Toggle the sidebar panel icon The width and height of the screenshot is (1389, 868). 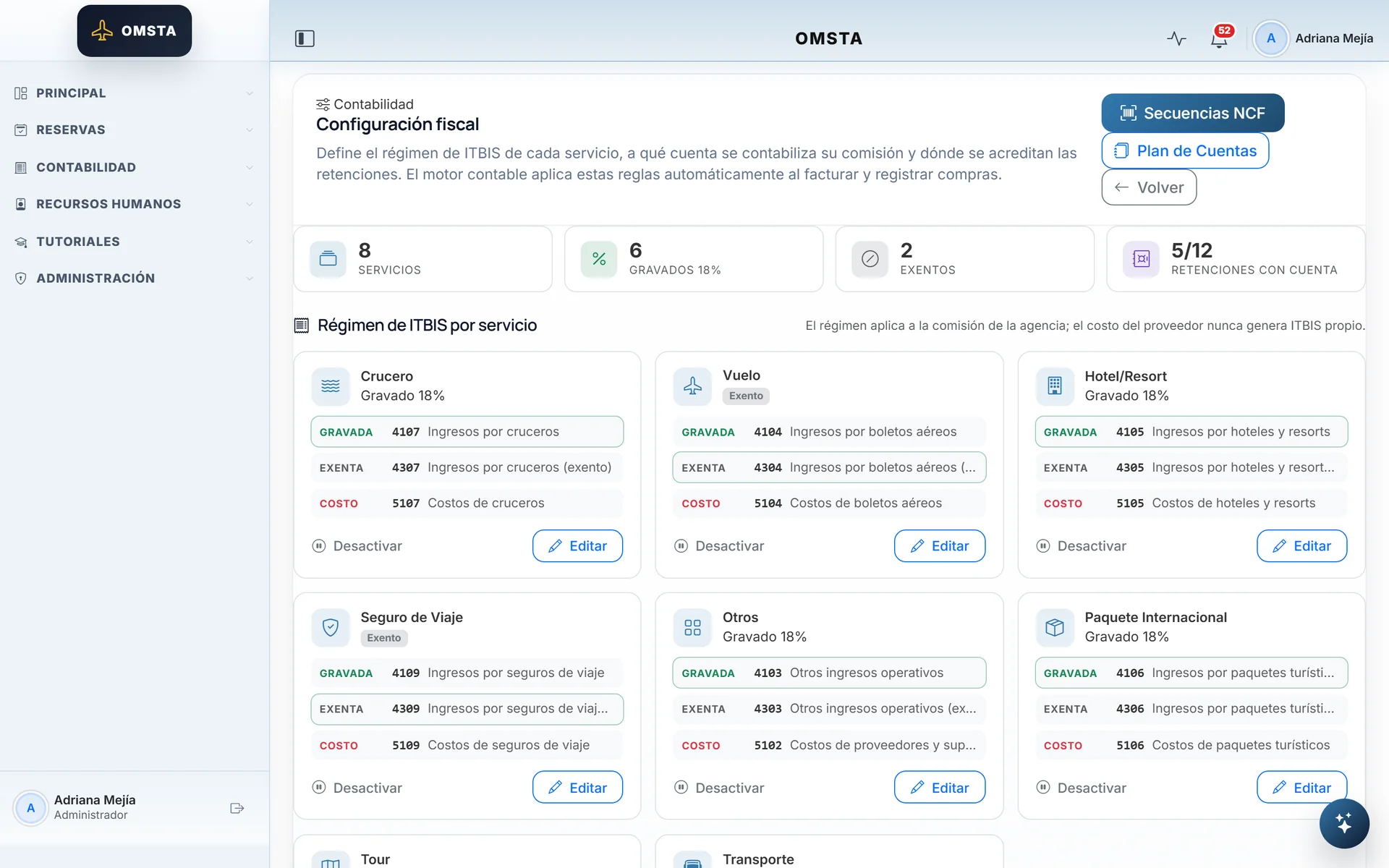point(305,38)
